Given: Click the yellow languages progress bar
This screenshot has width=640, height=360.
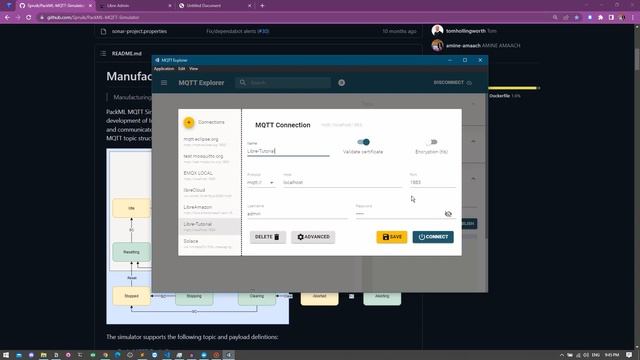Looking at the screenshot, I should pyautogui.click(x=513, y=88).
